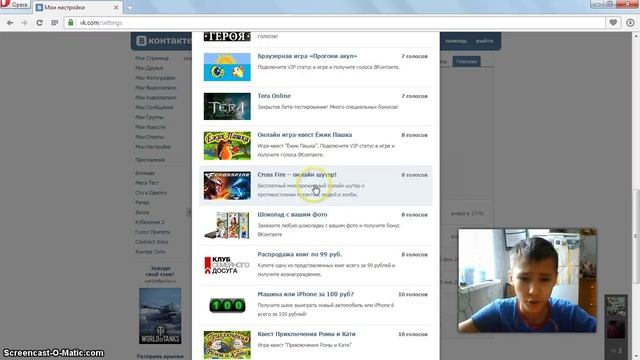Open Мои Группы in sidebar

tap(149, 117)
